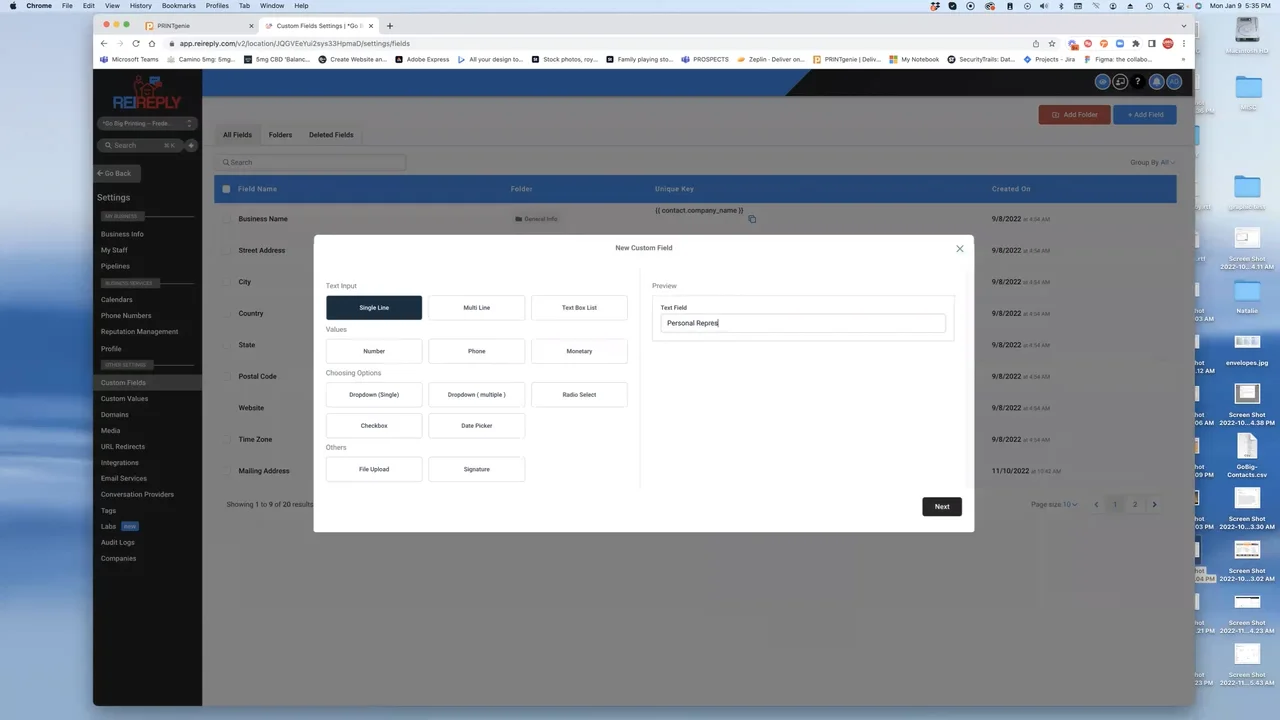Open the Page size dropdown
The height and width of the screenshot is (720, 1280).
1055,505
